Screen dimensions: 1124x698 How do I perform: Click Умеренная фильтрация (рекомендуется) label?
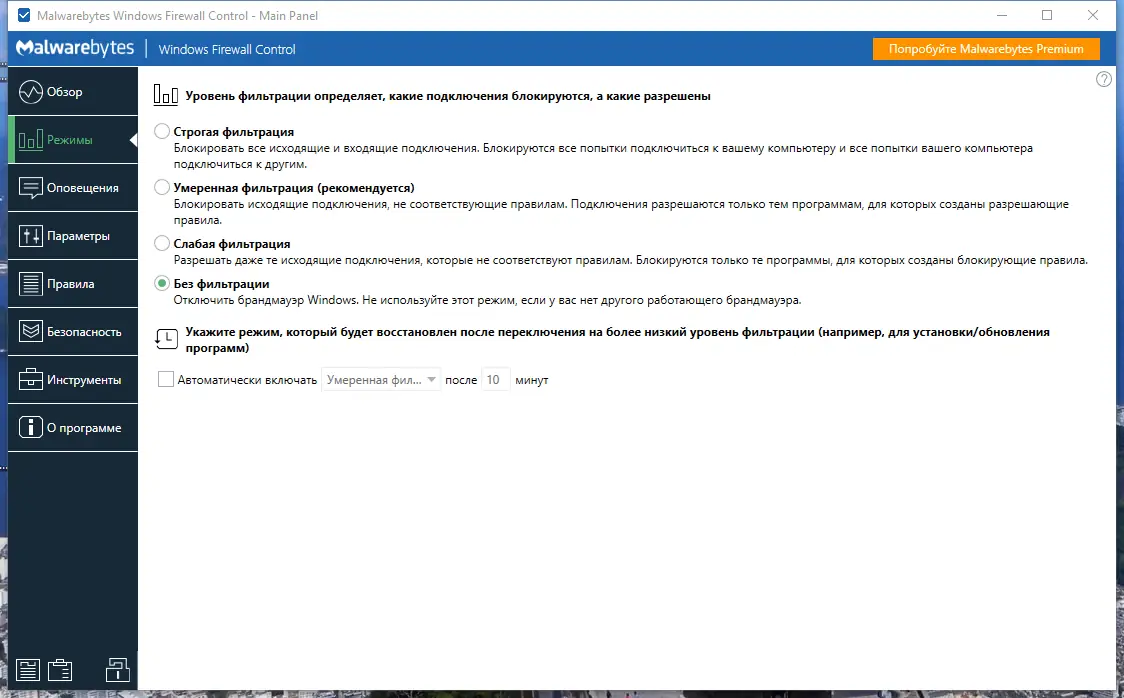[294, 188]
